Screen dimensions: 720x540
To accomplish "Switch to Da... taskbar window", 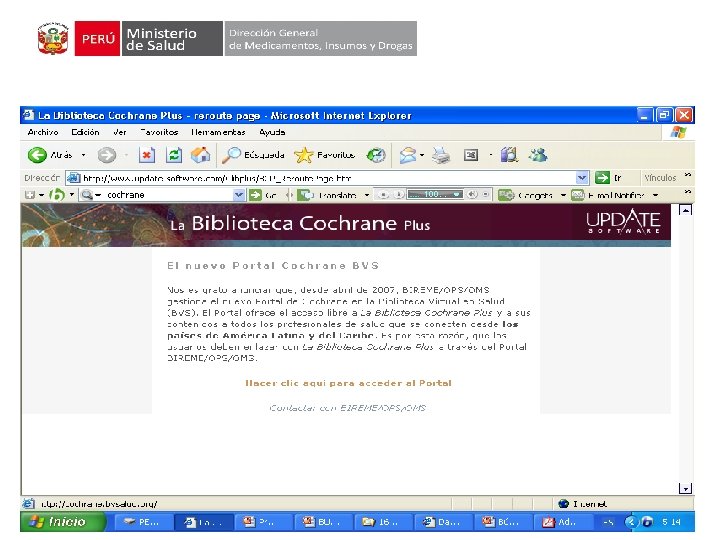I will (x=443, y=522).
